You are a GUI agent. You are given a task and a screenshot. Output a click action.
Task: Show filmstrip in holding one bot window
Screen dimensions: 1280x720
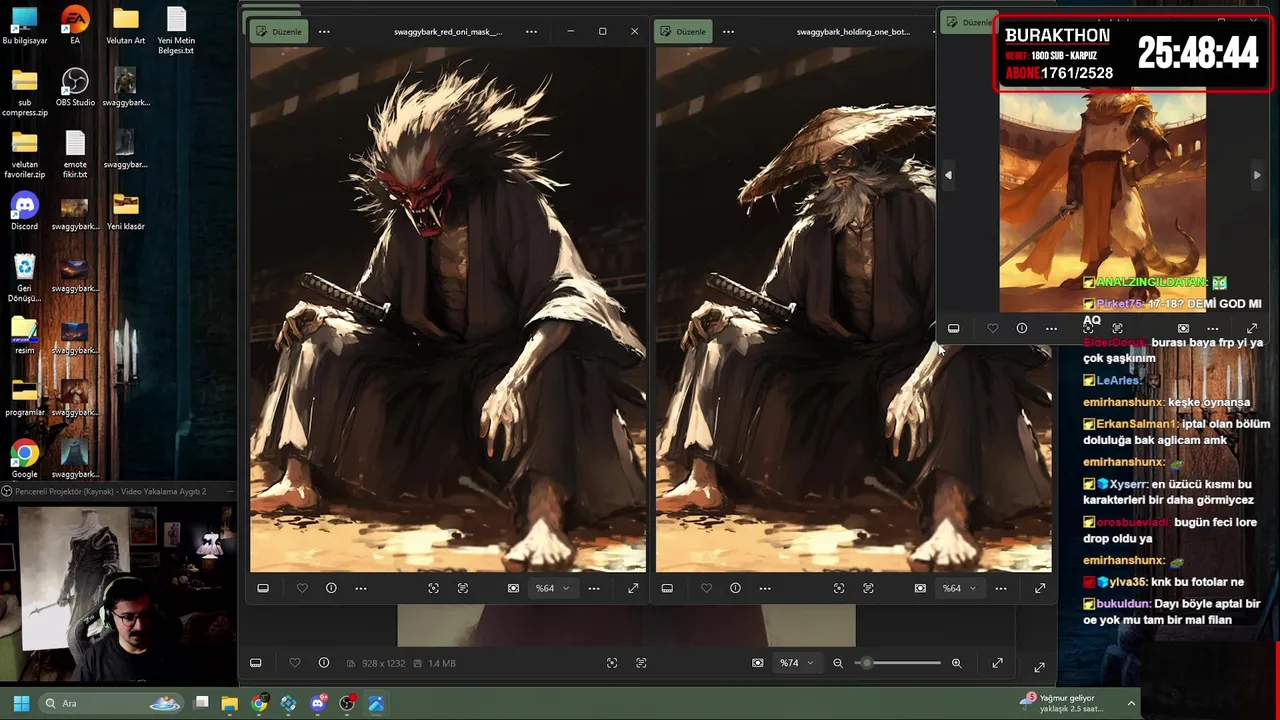click(667, 588)
